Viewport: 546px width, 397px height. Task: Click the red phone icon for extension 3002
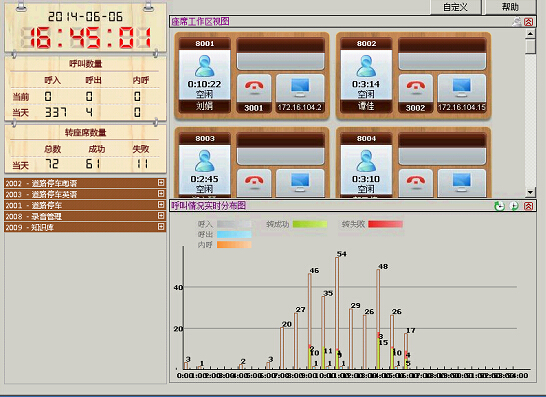pos(415,87)
